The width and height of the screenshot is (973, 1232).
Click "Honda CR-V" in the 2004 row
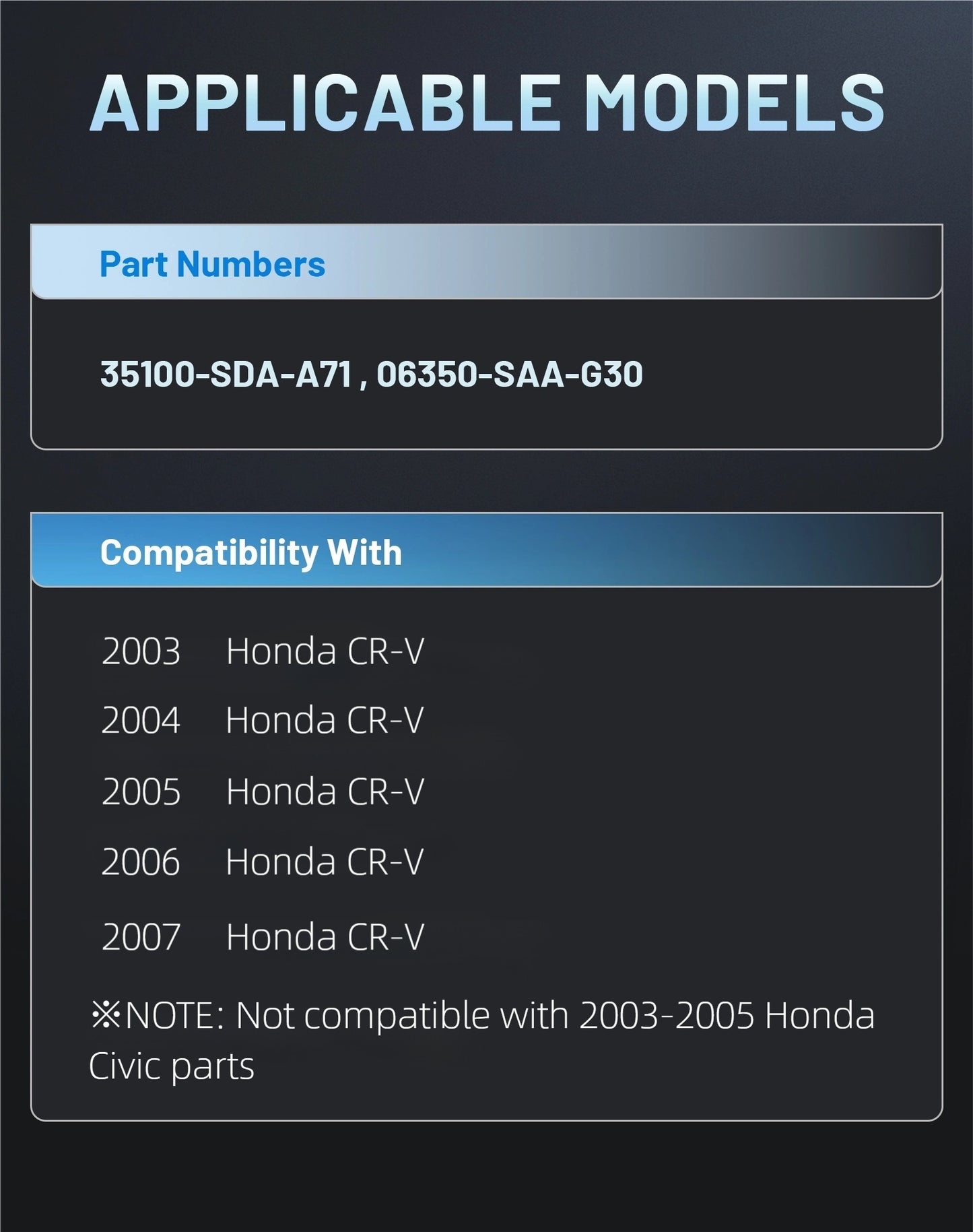(325, 721)
